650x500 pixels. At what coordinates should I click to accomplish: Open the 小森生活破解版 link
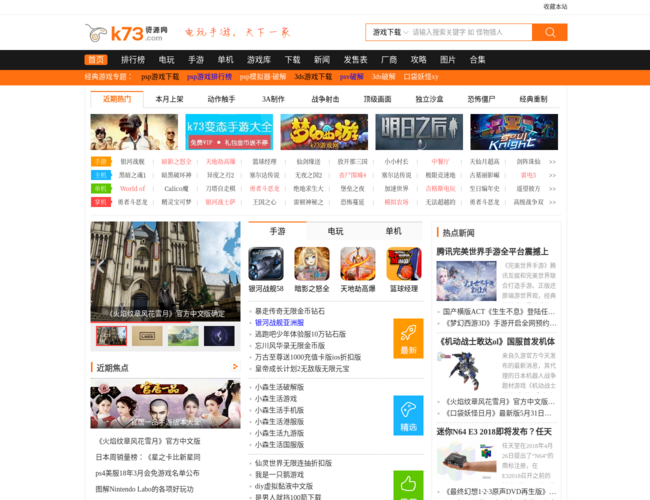[279, 387]
